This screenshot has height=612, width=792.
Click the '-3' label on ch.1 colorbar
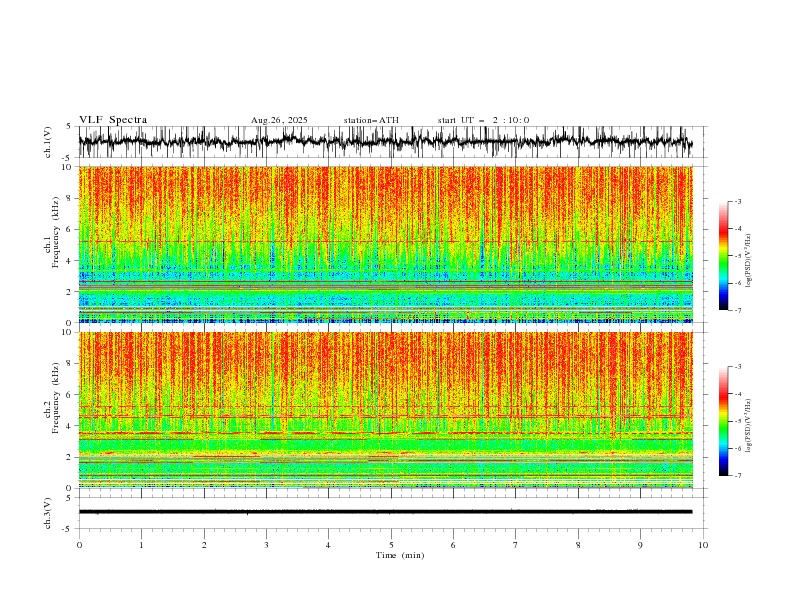[x=738, y=201]
